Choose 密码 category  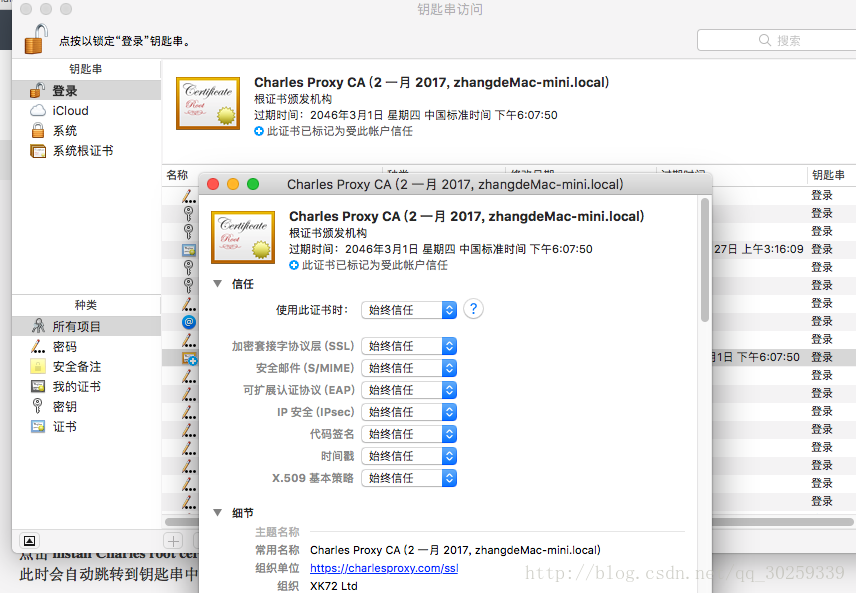[x=86, y=346]
